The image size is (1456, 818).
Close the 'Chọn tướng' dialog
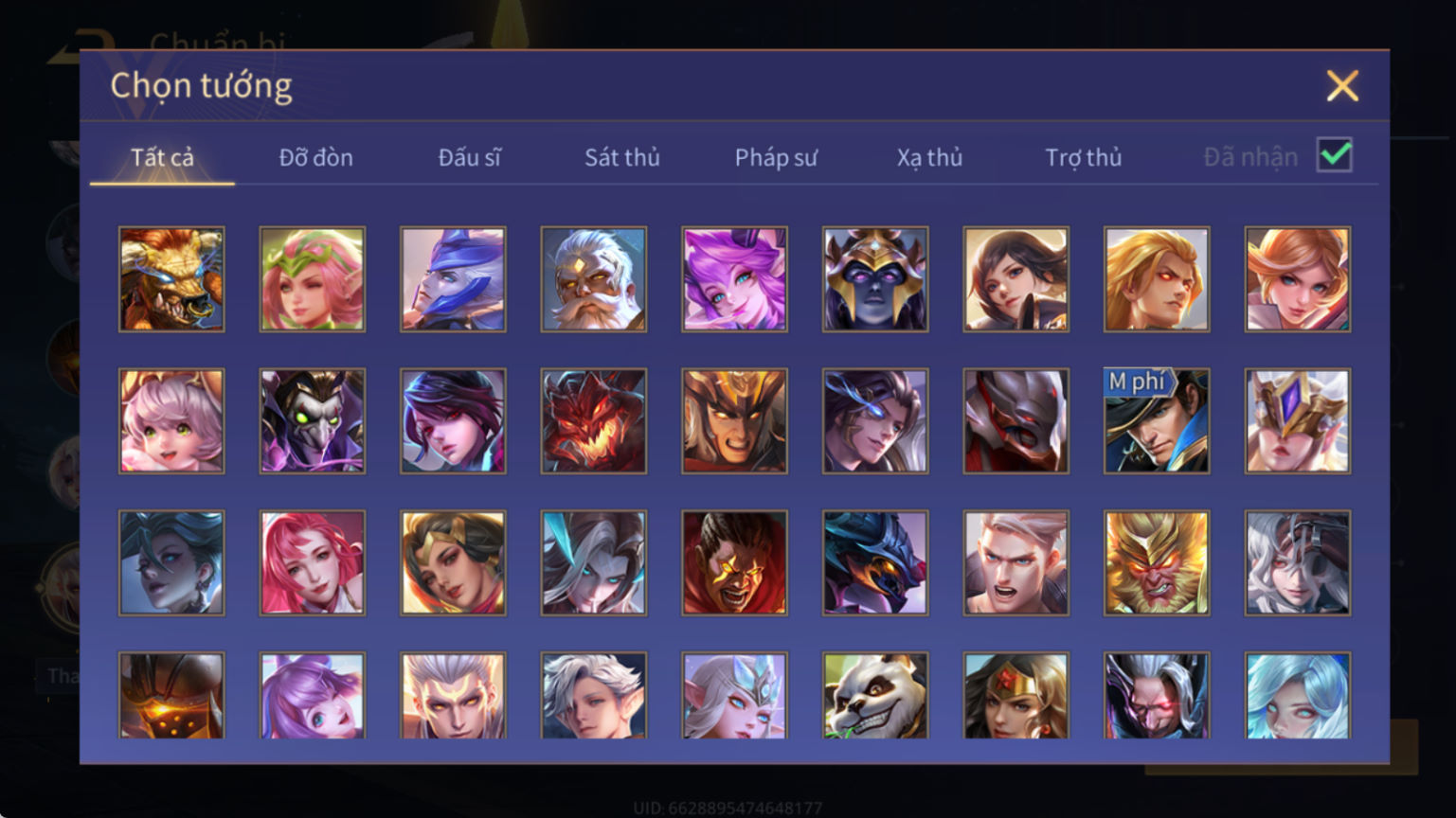(x=1342, y=86)
